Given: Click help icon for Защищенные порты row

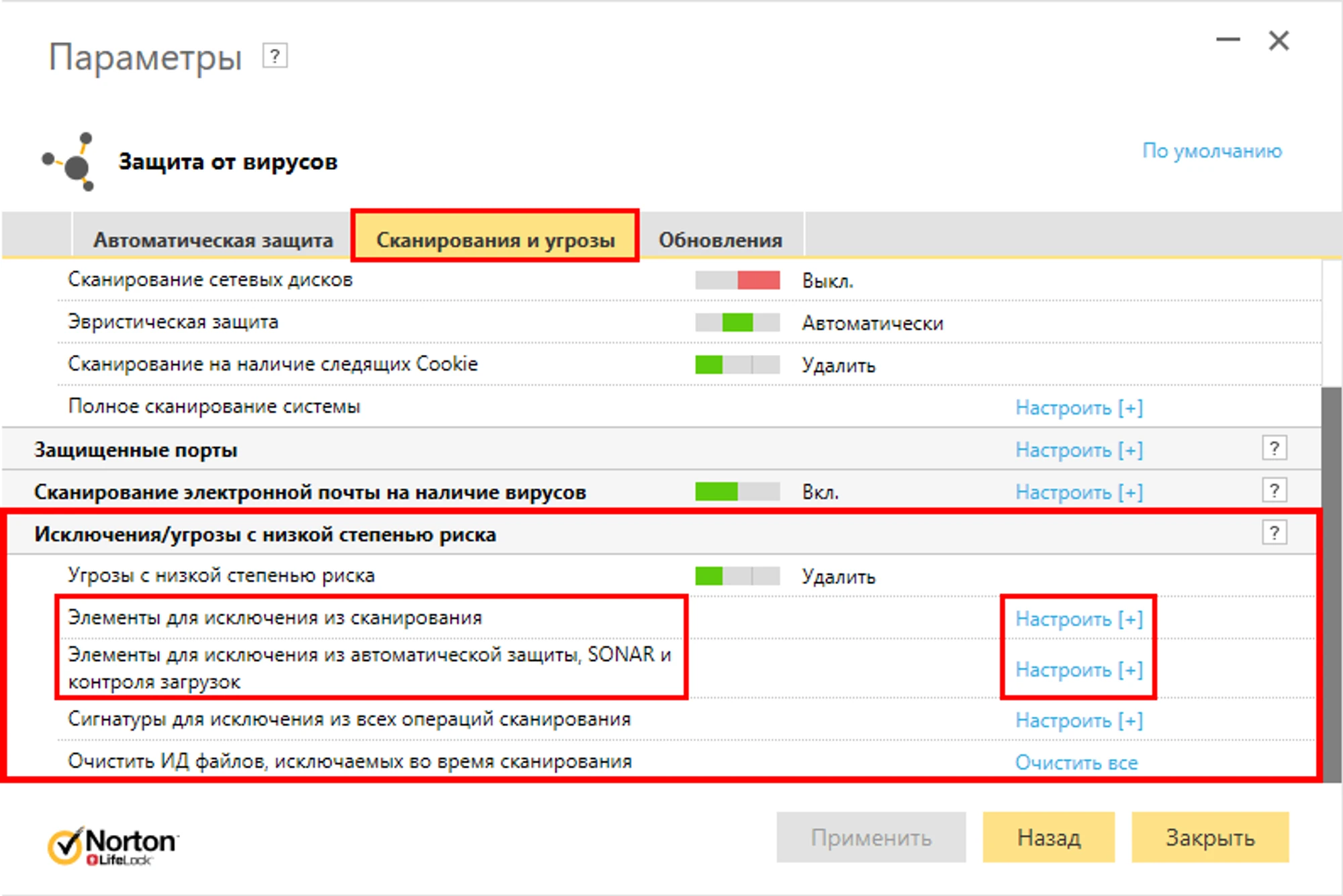Looking at the screenshot, I should pyautogui.click(x=1274, y=448).
